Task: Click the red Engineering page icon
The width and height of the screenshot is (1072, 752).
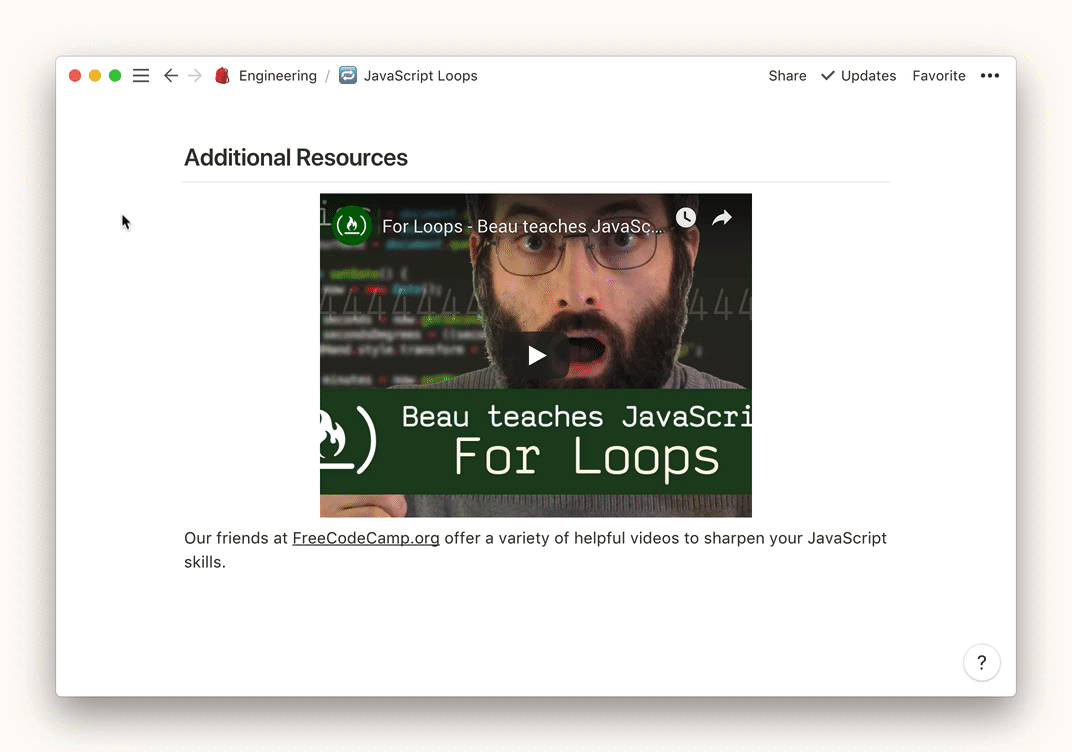Action: click(x=223, y=76)
